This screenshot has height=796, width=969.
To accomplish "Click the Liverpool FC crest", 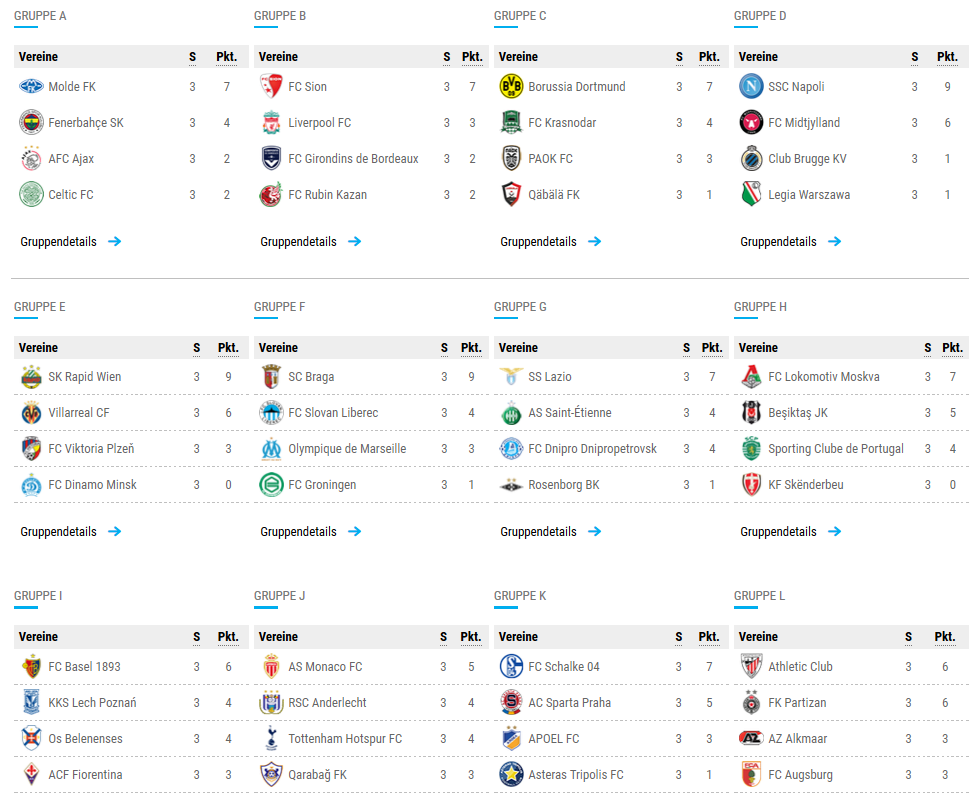I will tap(271, 122).
